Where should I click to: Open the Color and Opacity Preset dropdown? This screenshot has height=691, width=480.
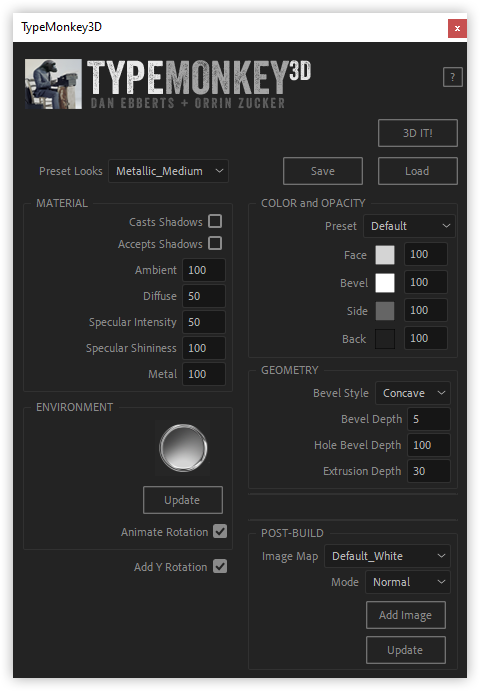pyautogui.click(x=409, y=226)
